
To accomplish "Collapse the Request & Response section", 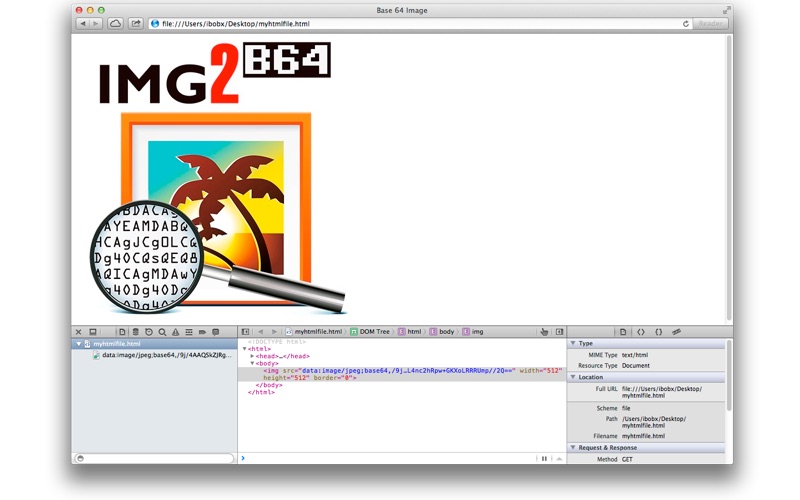I will pos(573,447).
